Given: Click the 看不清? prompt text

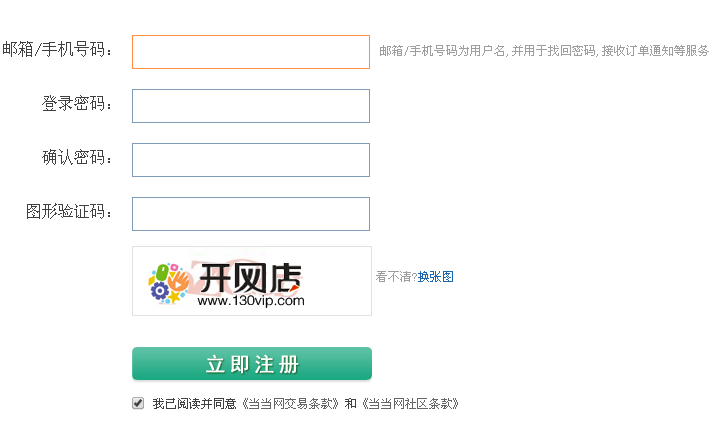Looking at the screenshot, I should click(x=396, y=277).
